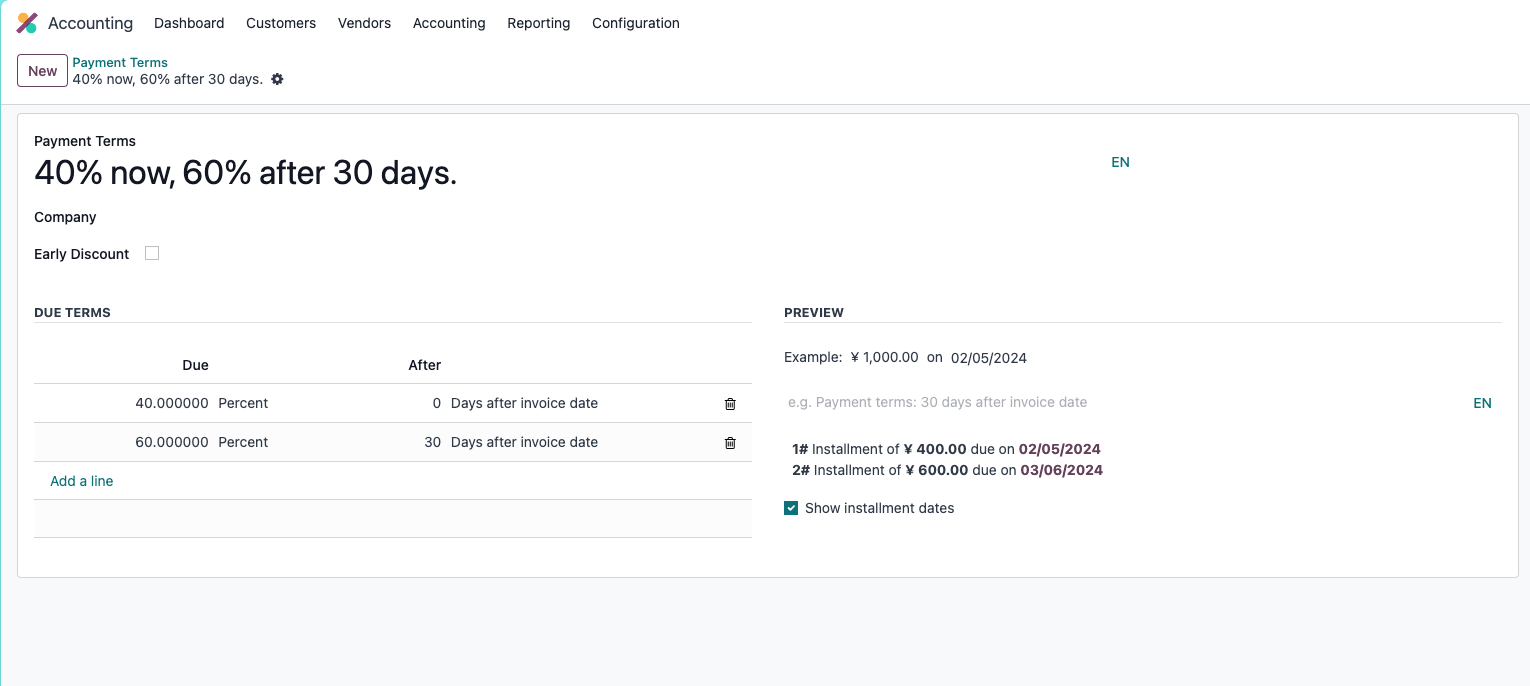Screen dimensions: 1530x686
Task: Click the ¥ 600.00 installment amount
Action: [x=937, y=470]
